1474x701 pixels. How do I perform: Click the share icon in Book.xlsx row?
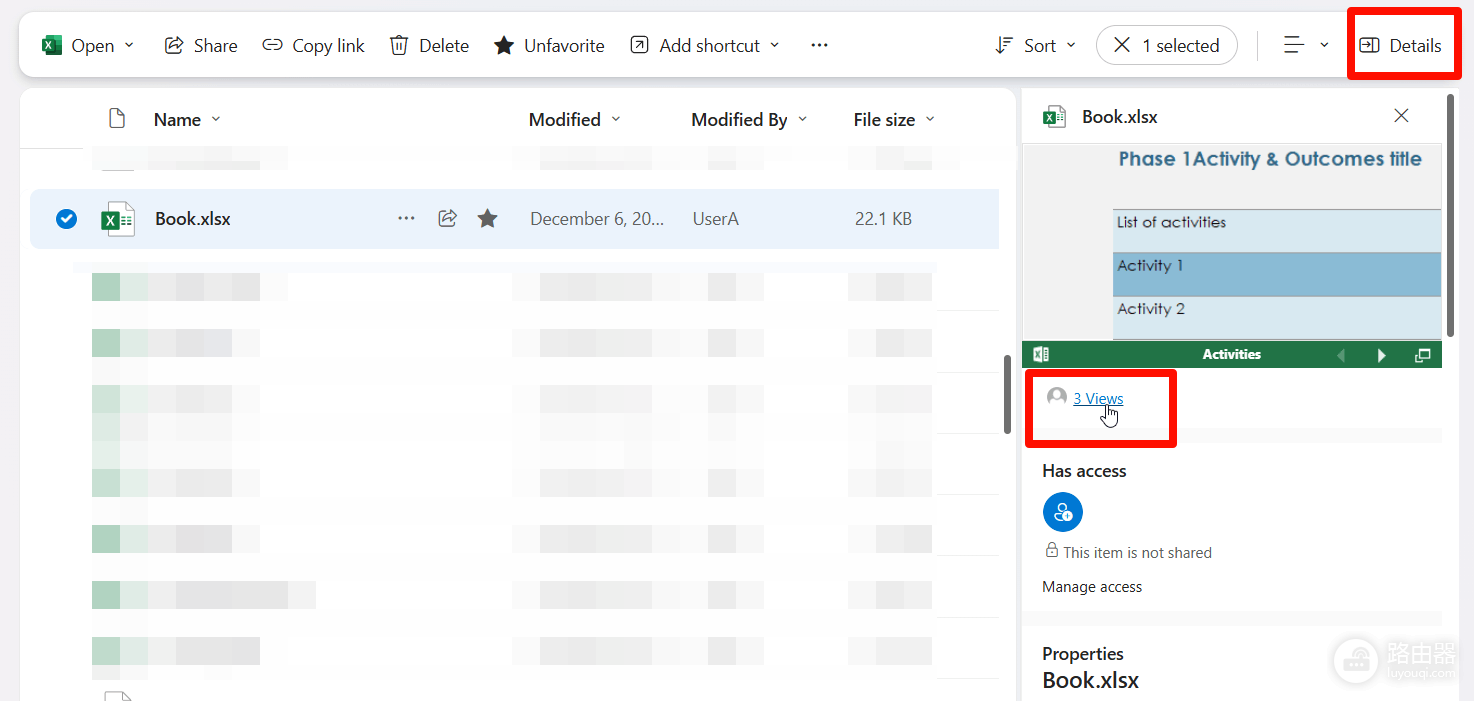pos(447,219)
